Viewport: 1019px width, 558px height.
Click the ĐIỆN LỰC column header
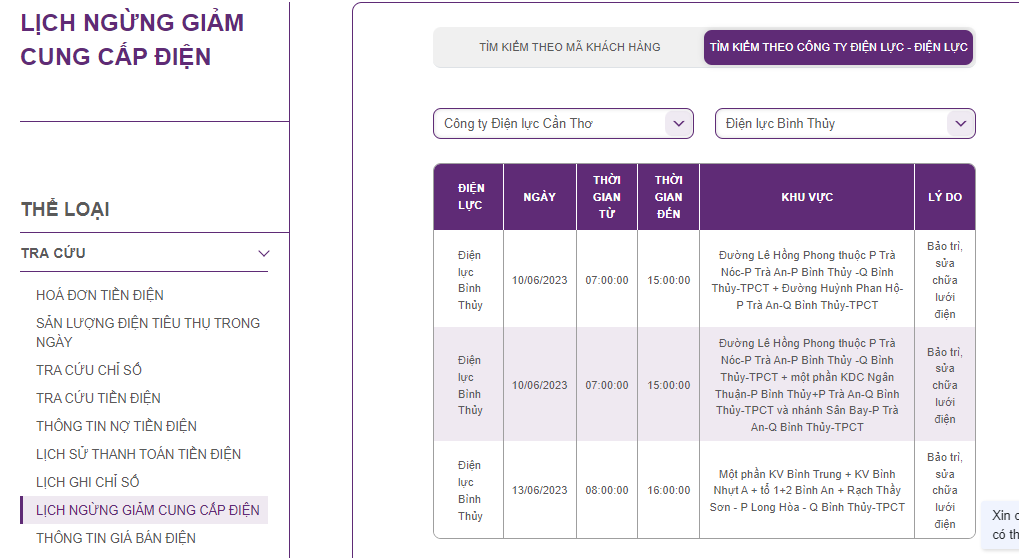point(469,197)
